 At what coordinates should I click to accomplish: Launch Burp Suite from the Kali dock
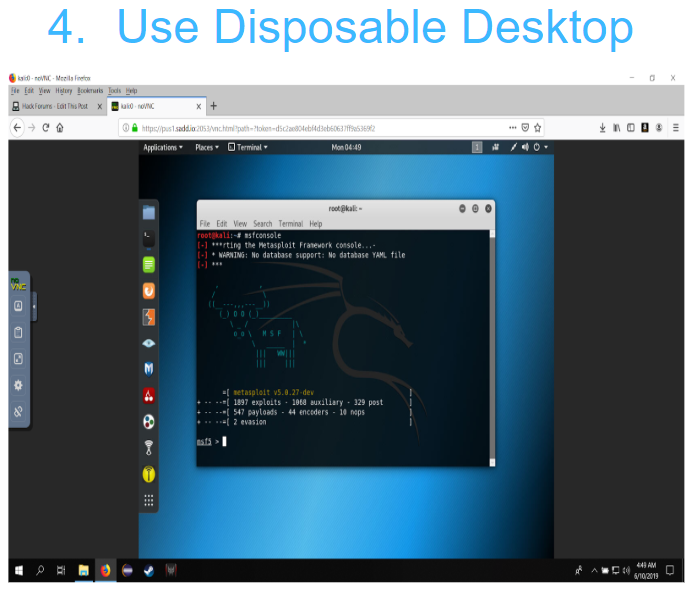coord(149,291)
